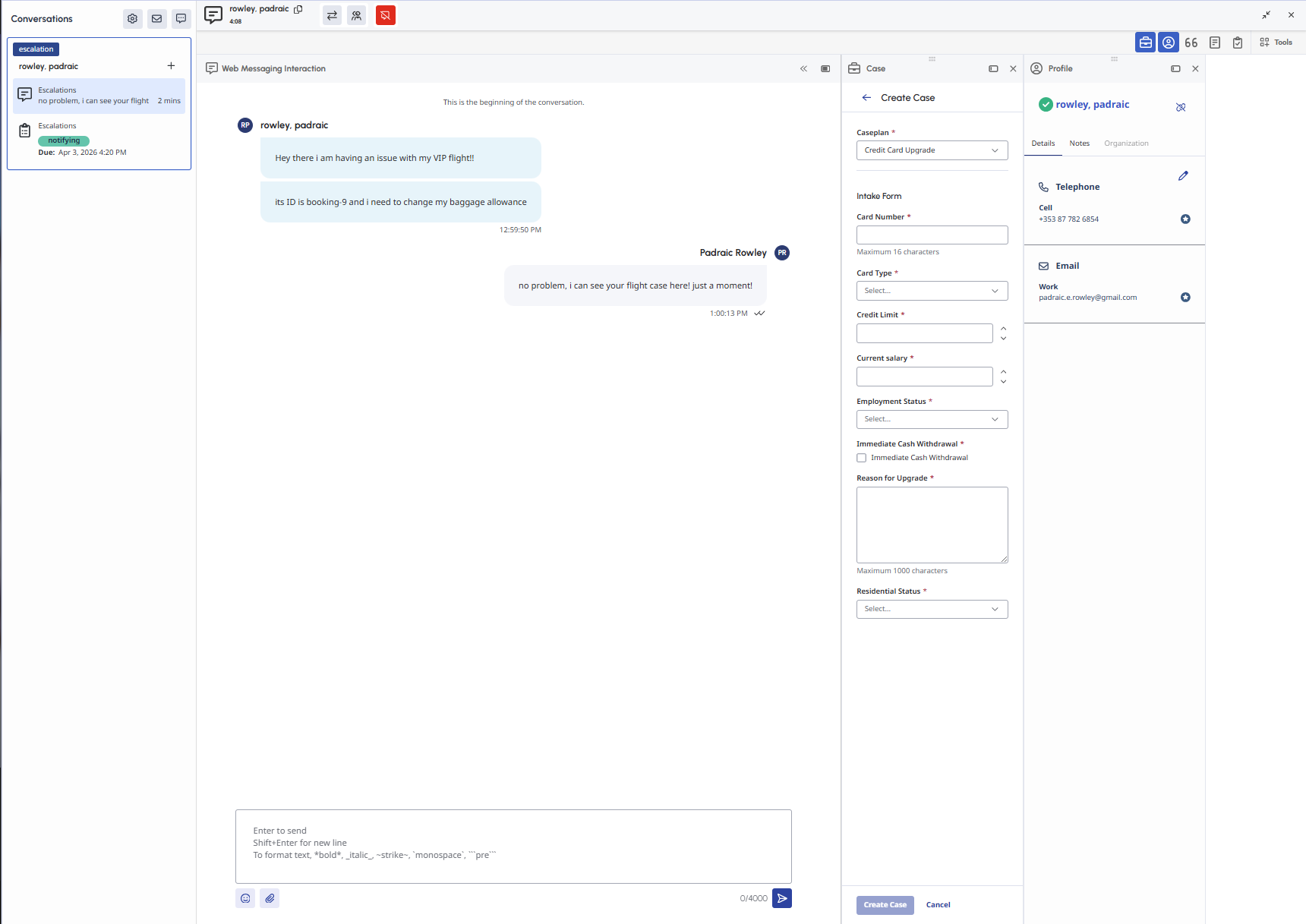Open emoji picker in message composer
This screenshot has width=1306, height=924.
[245, 898]
